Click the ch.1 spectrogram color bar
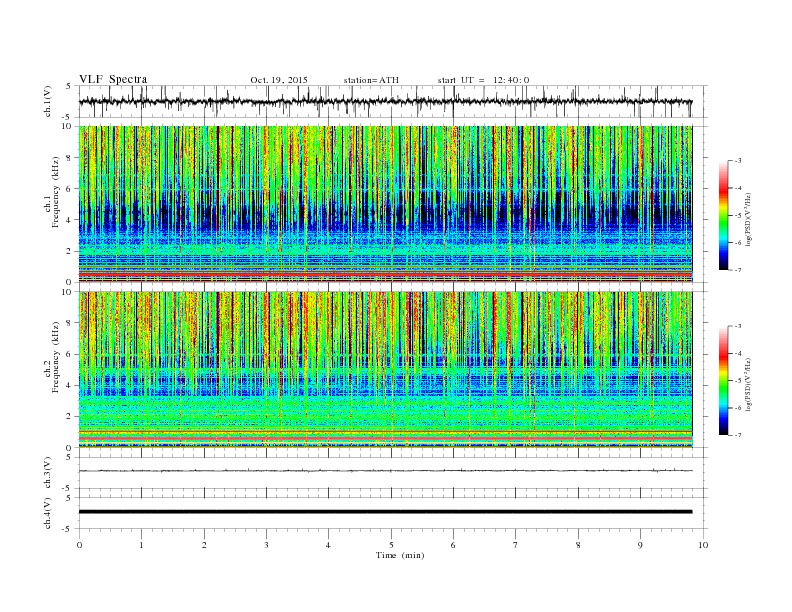 pos(723,215)
